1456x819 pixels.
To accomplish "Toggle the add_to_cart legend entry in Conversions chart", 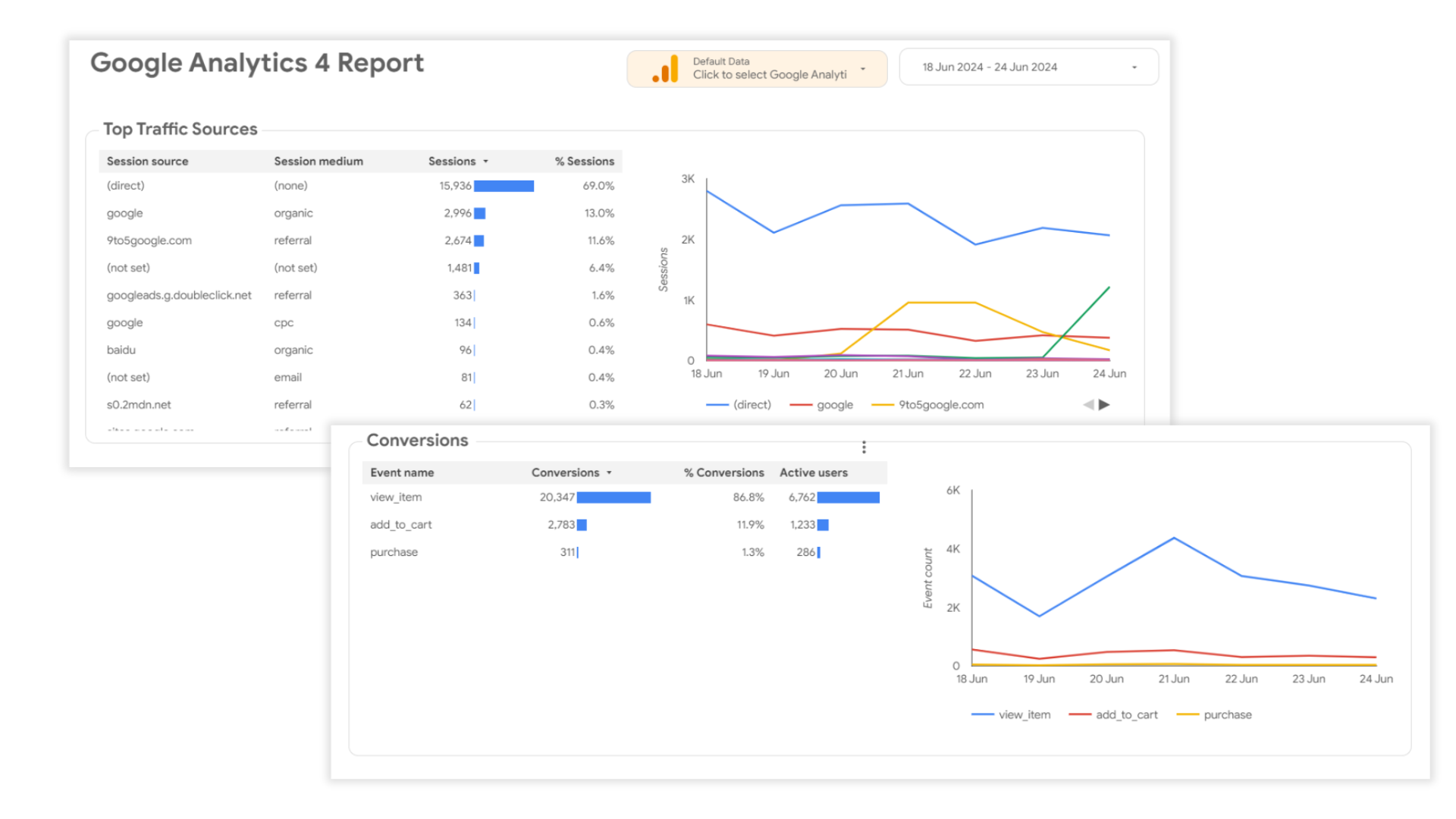I will click(x=1113, y=715).
